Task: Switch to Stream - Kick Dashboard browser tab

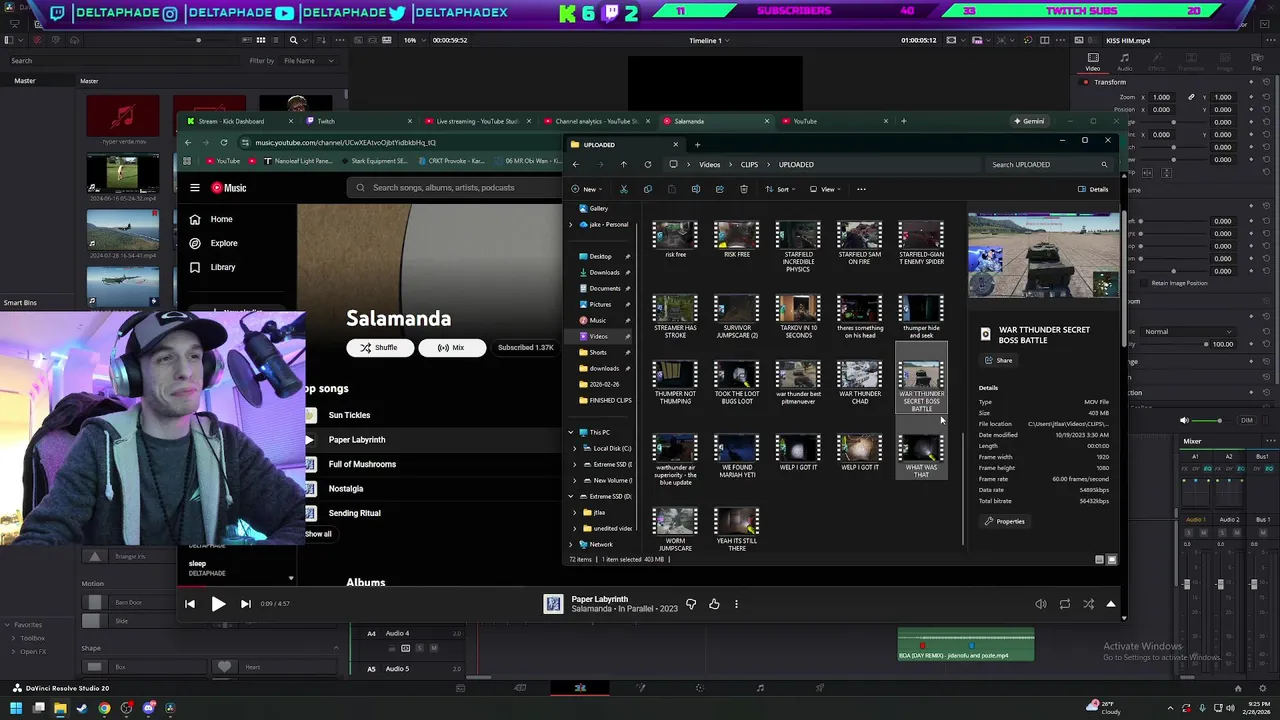Action: point(237,121)
